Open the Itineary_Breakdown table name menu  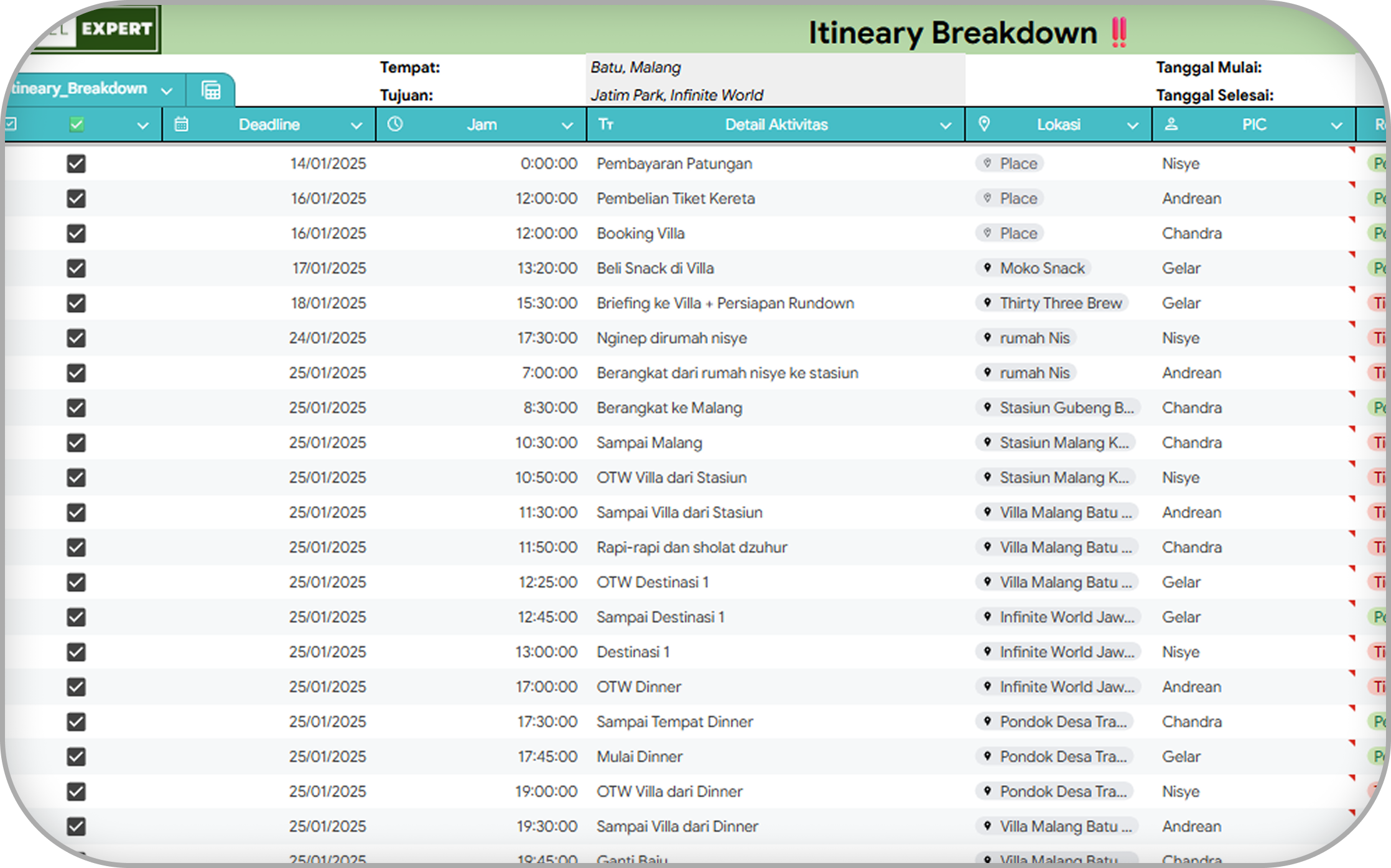click(166, 91)
